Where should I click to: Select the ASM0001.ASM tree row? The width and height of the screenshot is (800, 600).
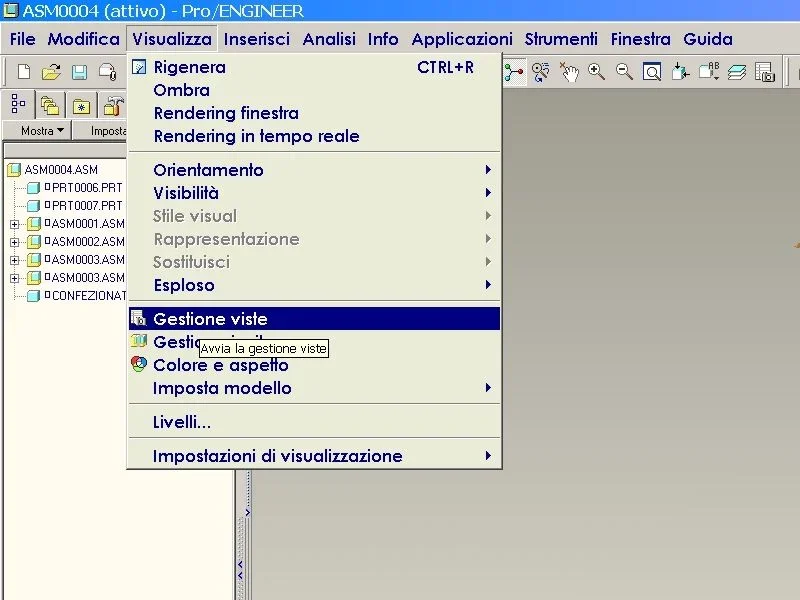[x=88, y=223]
